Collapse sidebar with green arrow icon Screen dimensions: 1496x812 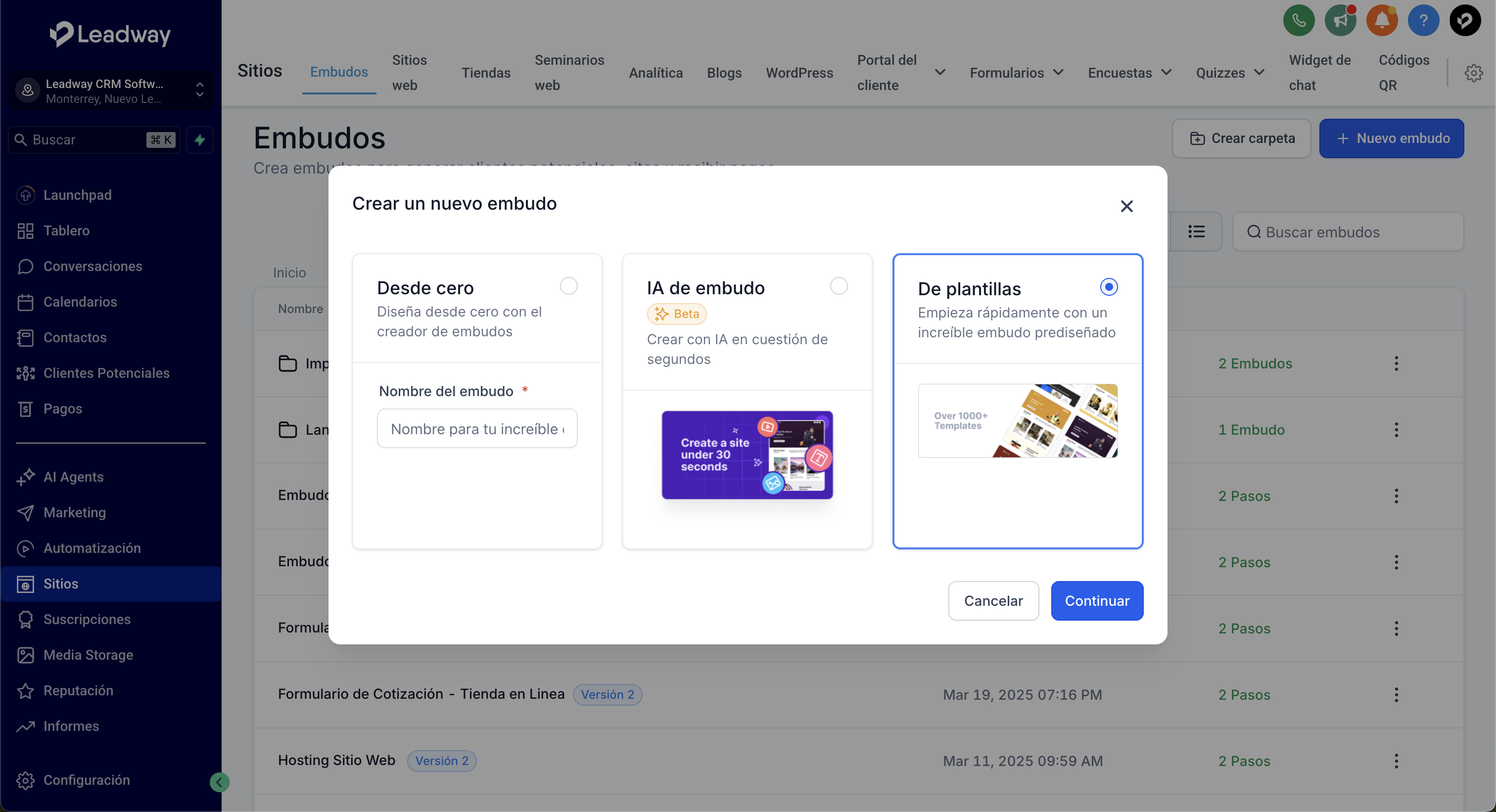point(219,782)
